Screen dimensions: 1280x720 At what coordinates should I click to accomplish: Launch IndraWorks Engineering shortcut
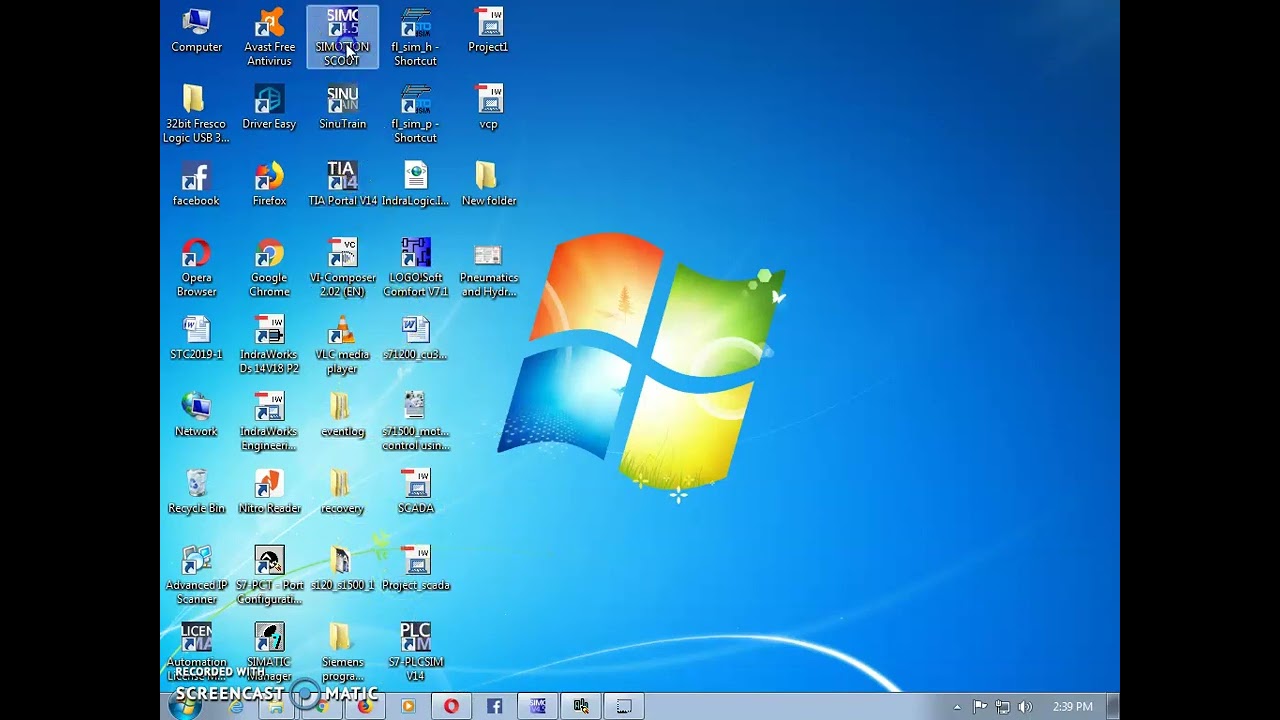[x=269, y=422]
